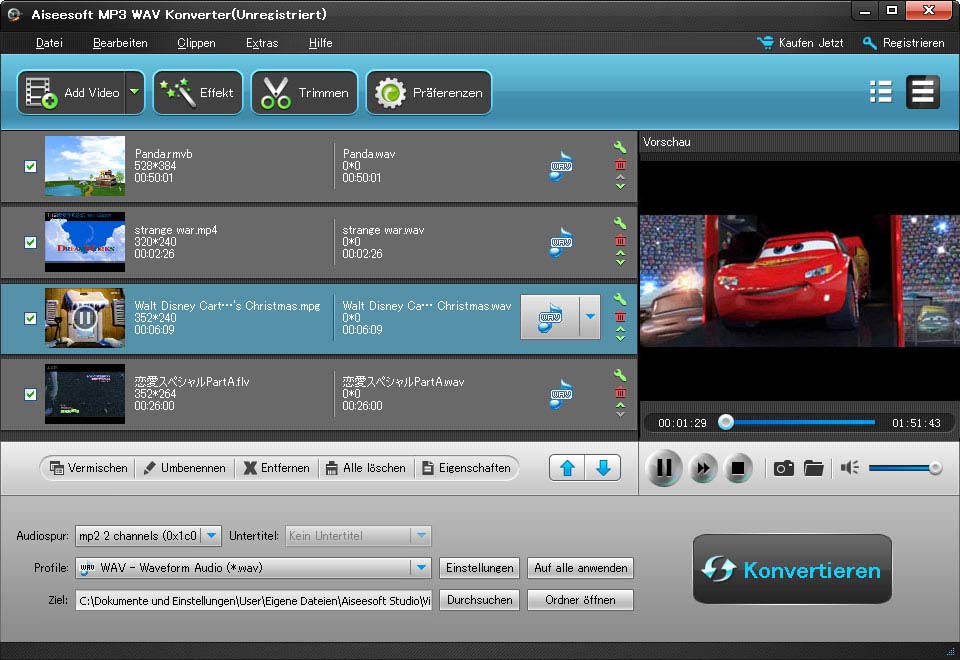Click the Add Video button
Viewport: 960px width, 660px height.
[x=72, y=92]
